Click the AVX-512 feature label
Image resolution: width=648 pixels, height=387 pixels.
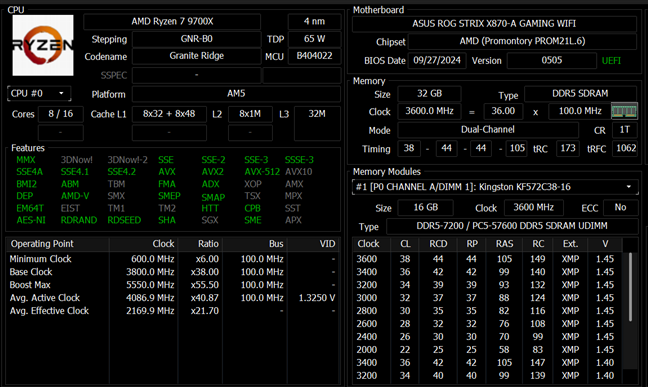tap(262, 172)
